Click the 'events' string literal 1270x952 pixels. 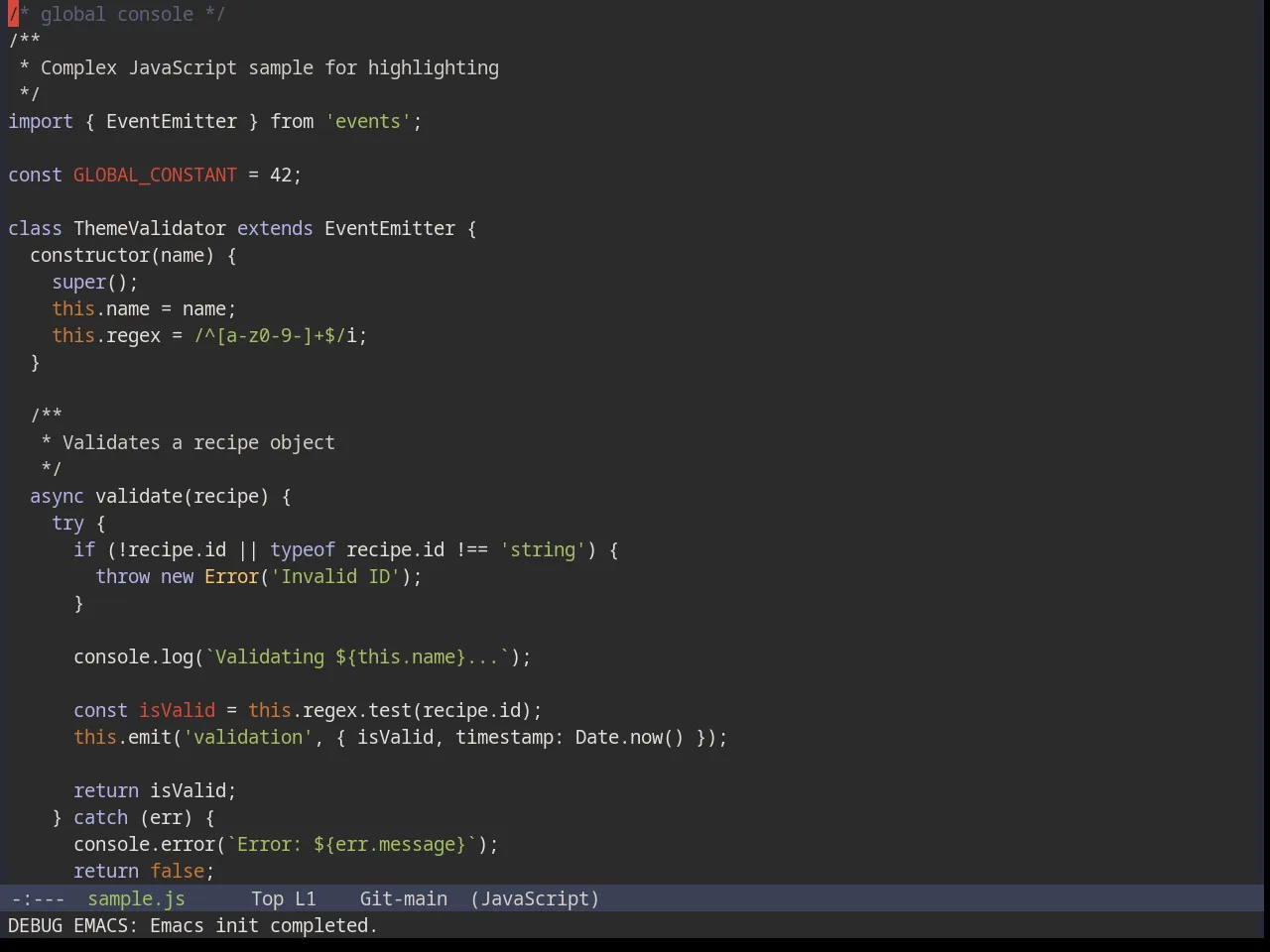tap(368, 121)
